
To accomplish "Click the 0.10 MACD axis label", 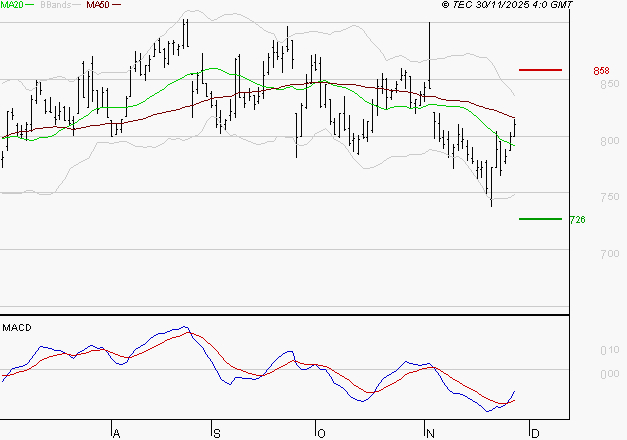I will [x=609, y=350].
